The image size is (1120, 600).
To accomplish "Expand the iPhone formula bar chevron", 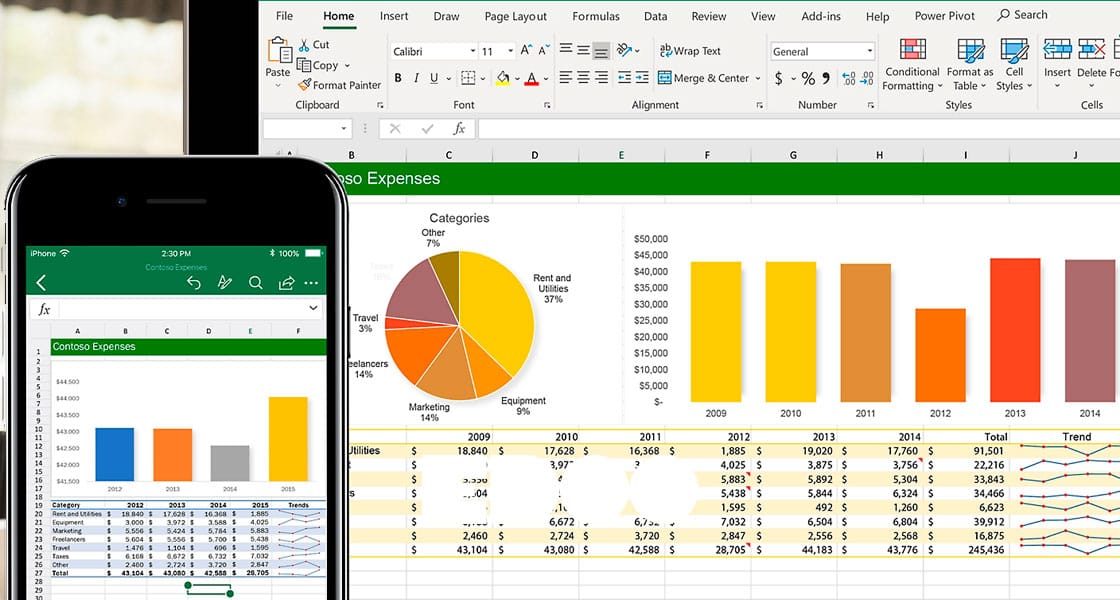I will click(313, 308).
